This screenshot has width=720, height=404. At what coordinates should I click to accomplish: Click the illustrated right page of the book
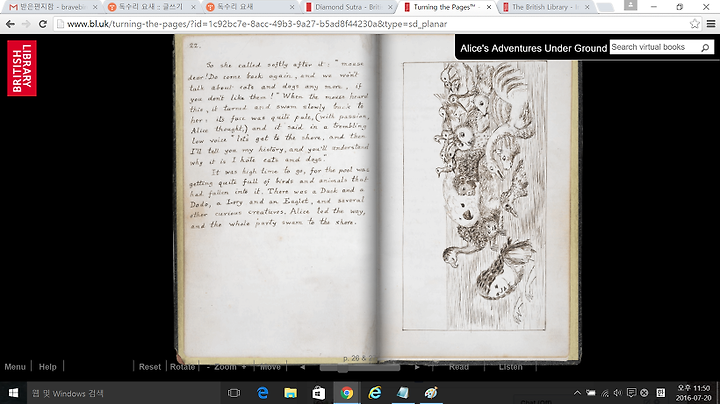(x=474, y=196)
